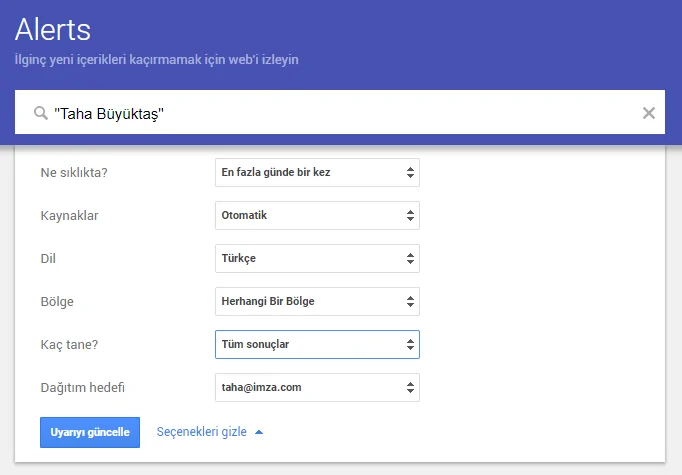Click the "Taha Büyüktaş" search field
Screen dimensions: 682x475
click(340, 112)
